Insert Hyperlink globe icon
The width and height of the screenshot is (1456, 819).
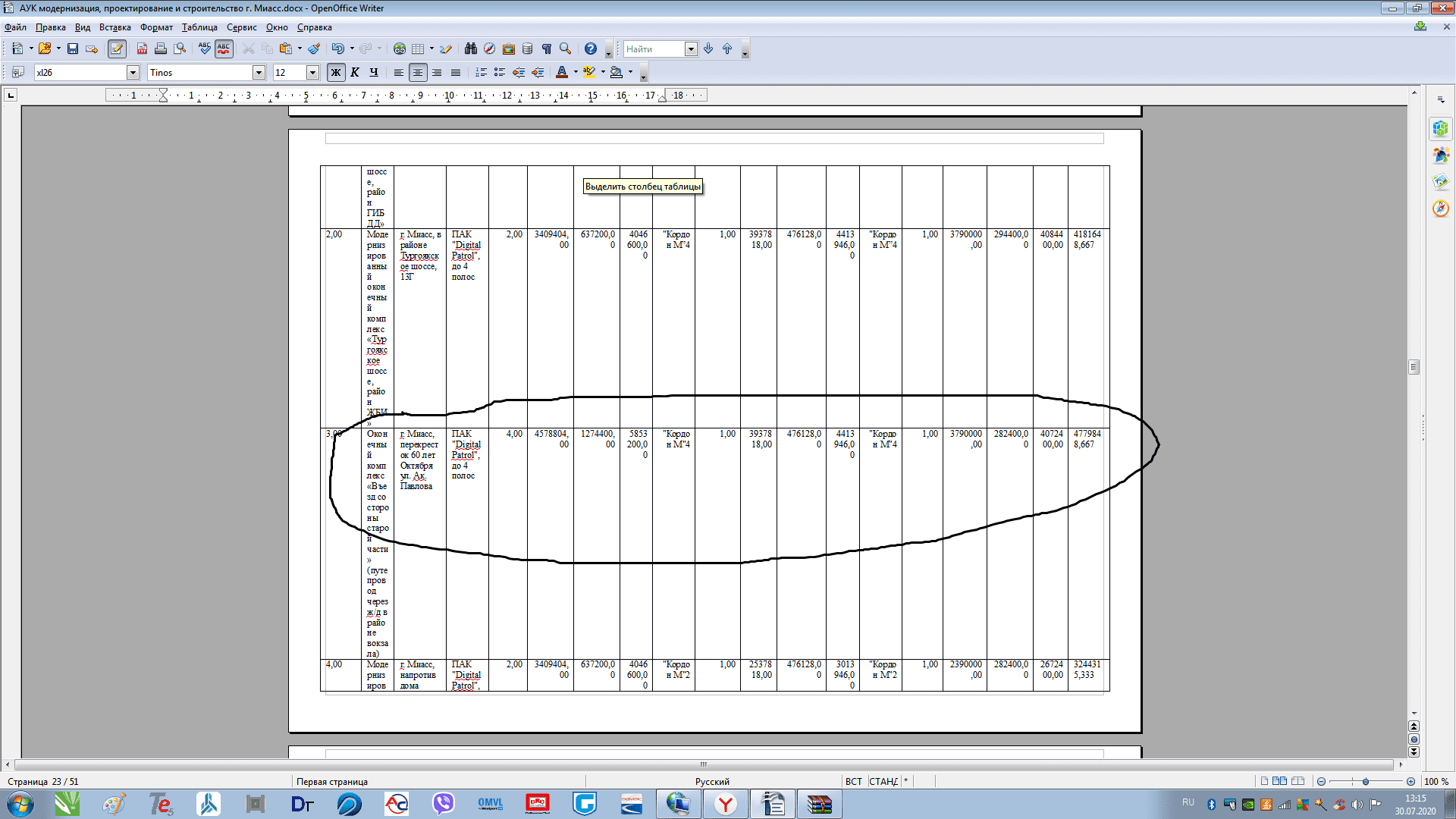click(x=400, y=49)
